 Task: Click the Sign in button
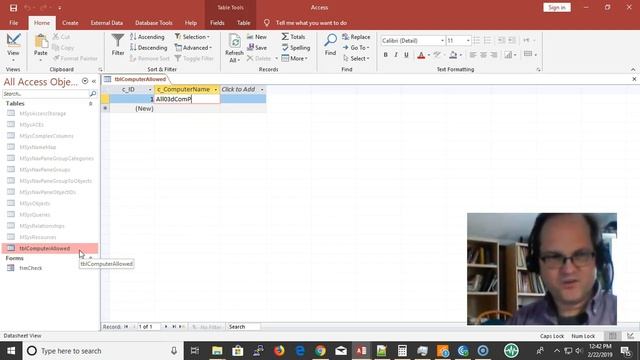pos(557,7)
